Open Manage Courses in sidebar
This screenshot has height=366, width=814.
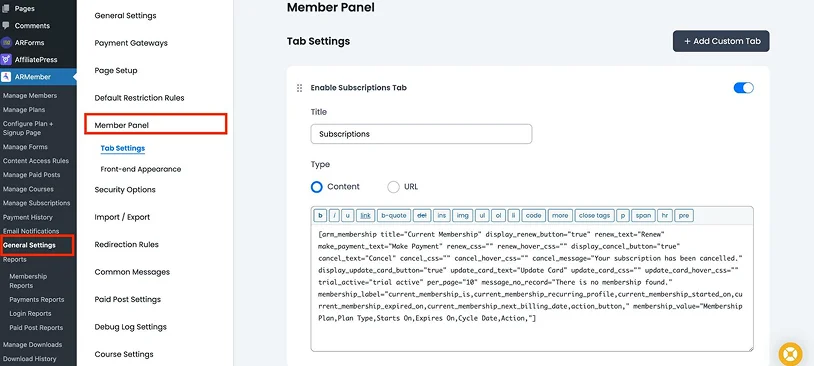[28, 189]
